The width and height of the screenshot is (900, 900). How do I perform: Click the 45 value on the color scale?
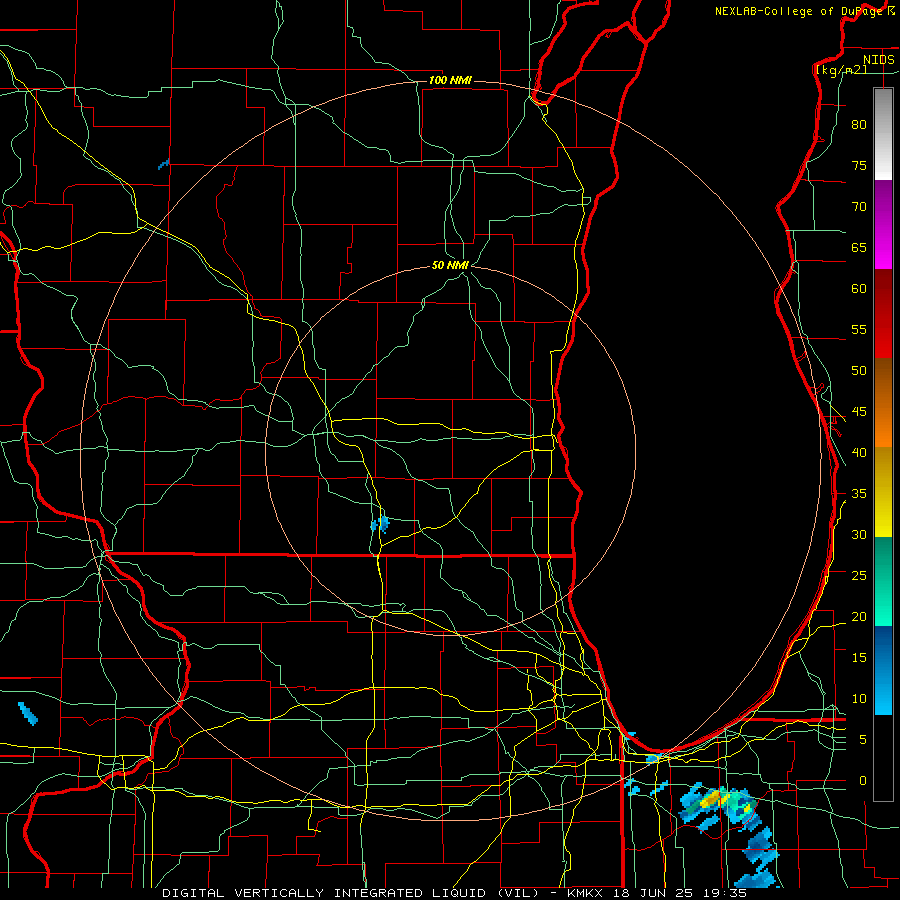coord(859,412)
